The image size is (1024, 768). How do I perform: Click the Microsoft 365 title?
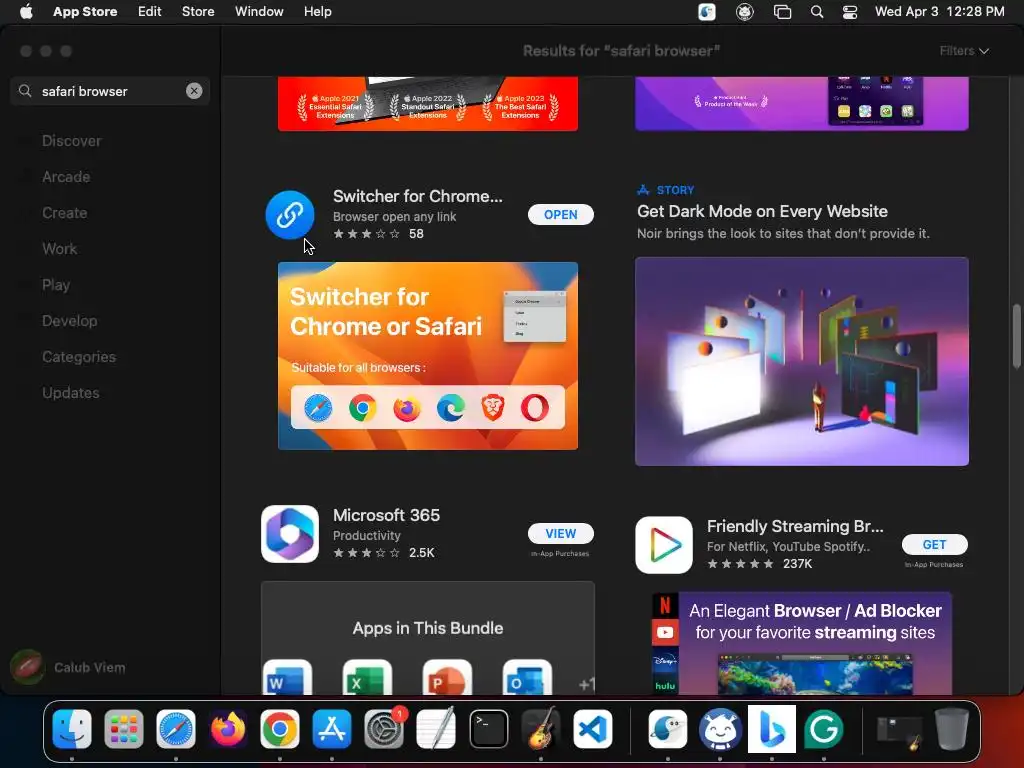coord(386,515)
